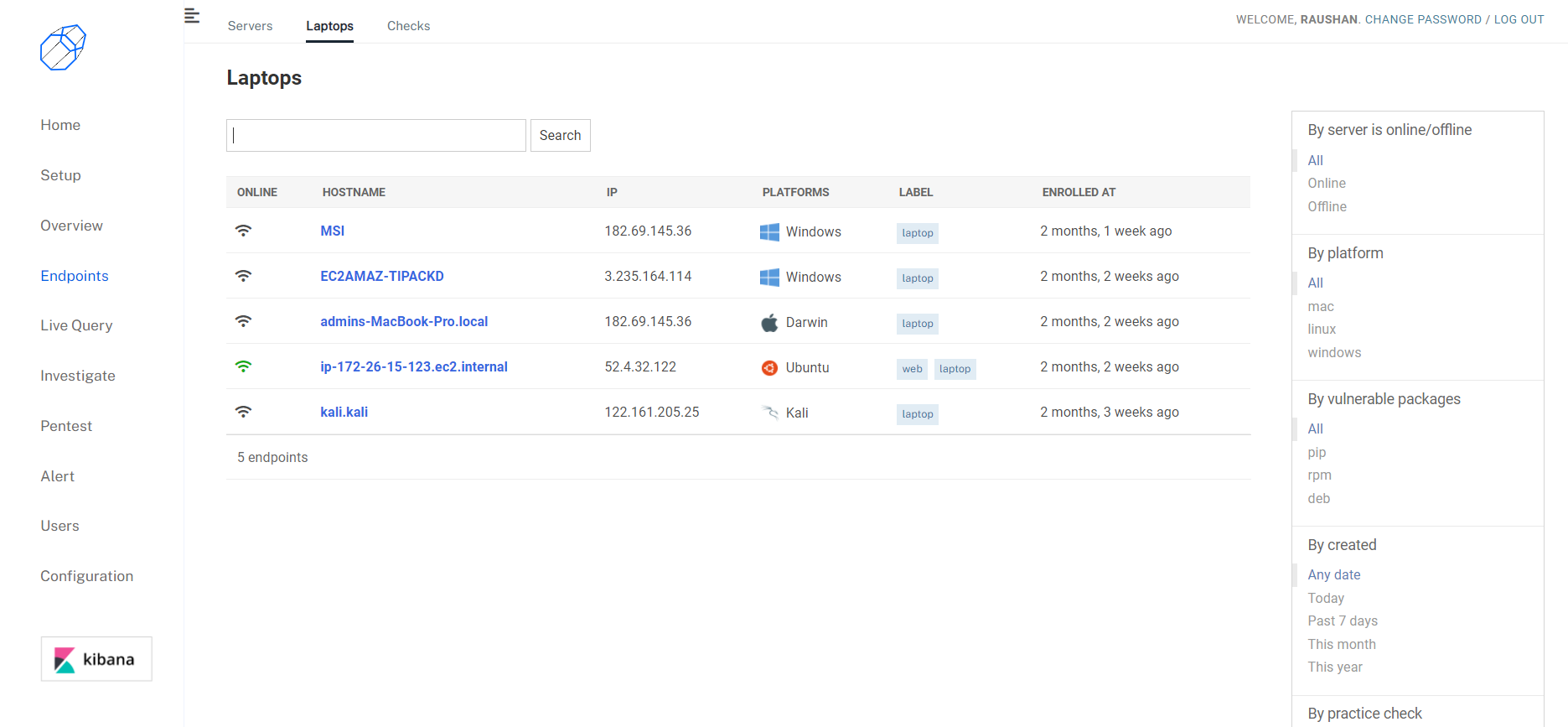Screen dimensions: 1568x727
Task: Filter platform by windows
Action: tap(1334, 353)
